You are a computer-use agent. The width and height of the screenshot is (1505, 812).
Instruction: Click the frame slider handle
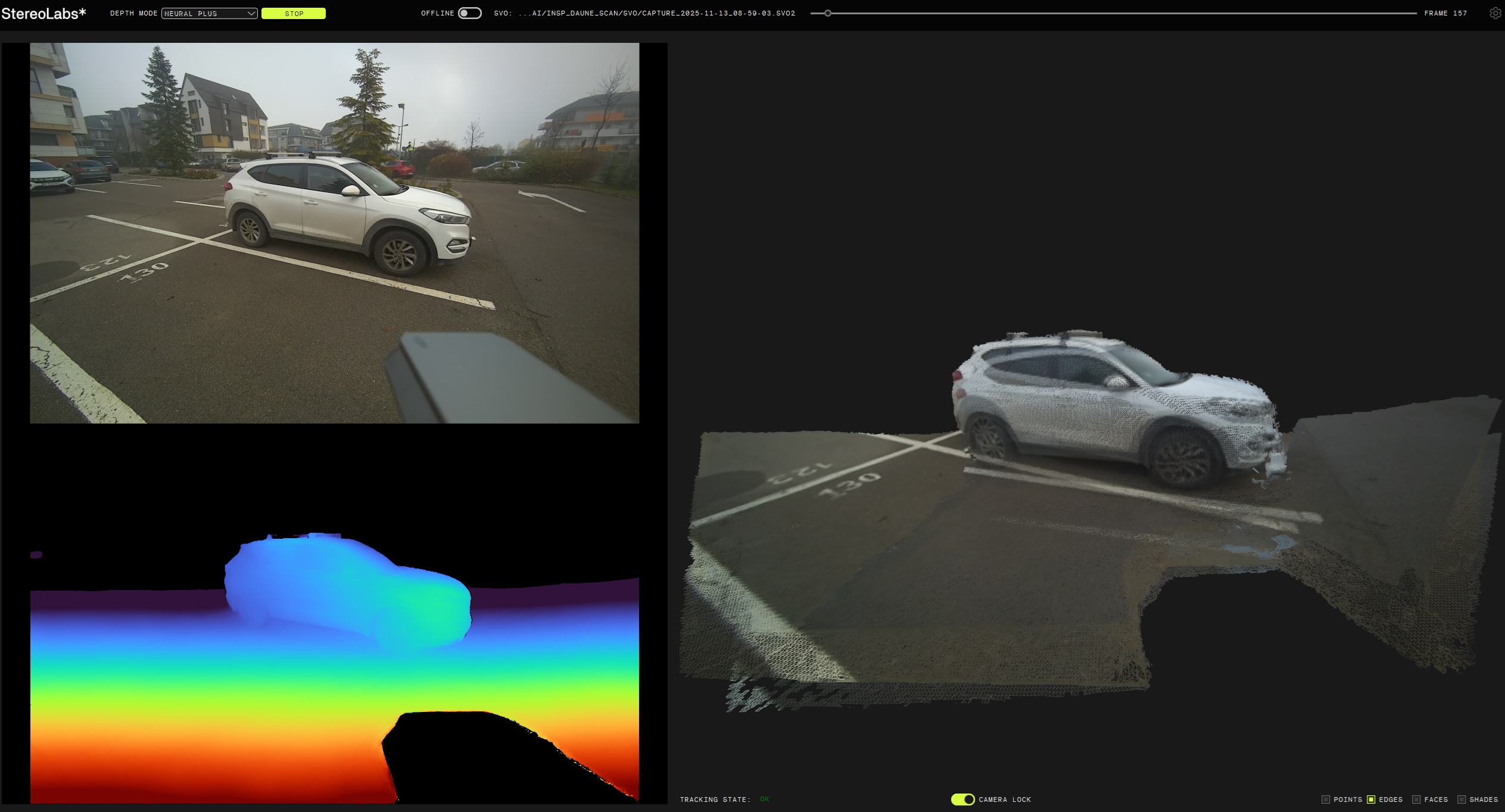pyautogui.click(x=828, y=13)
